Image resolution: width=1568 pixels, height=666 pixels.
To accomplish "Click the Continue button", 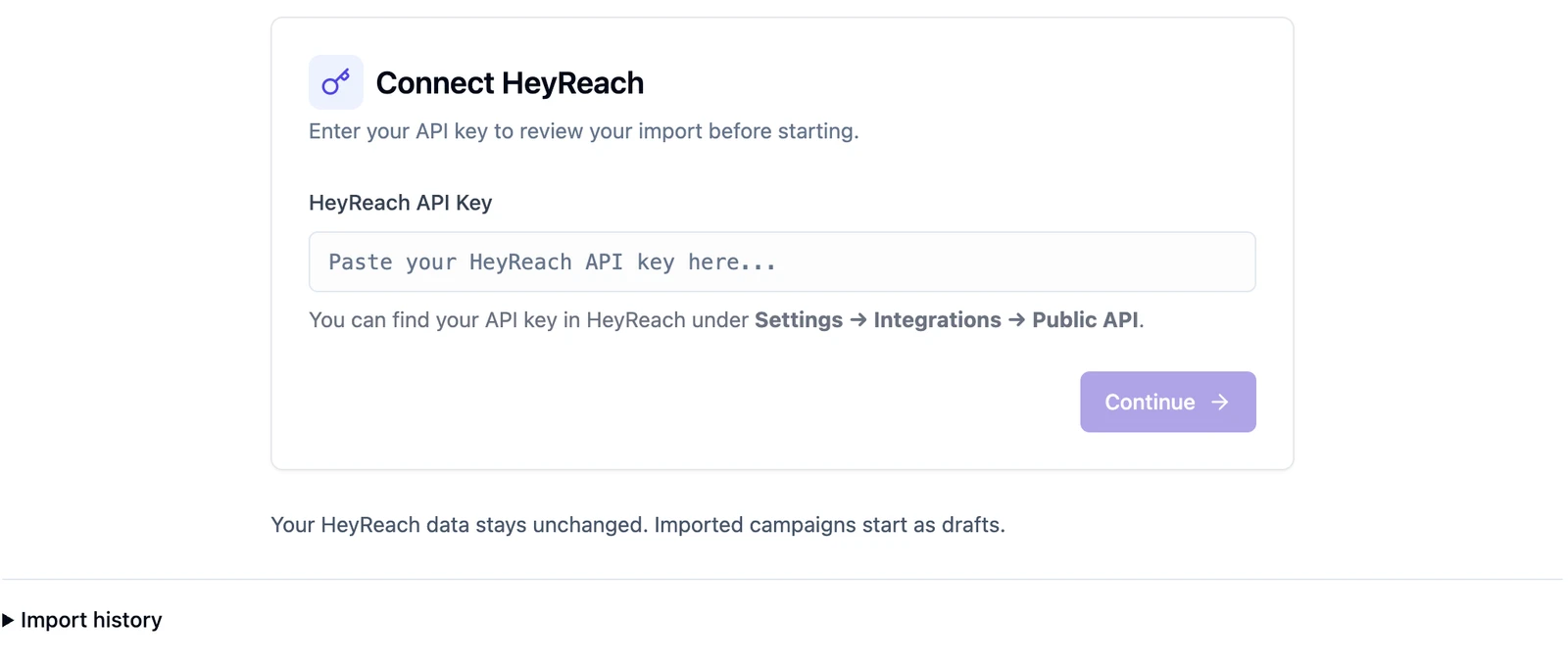I will coord(1168,402).
